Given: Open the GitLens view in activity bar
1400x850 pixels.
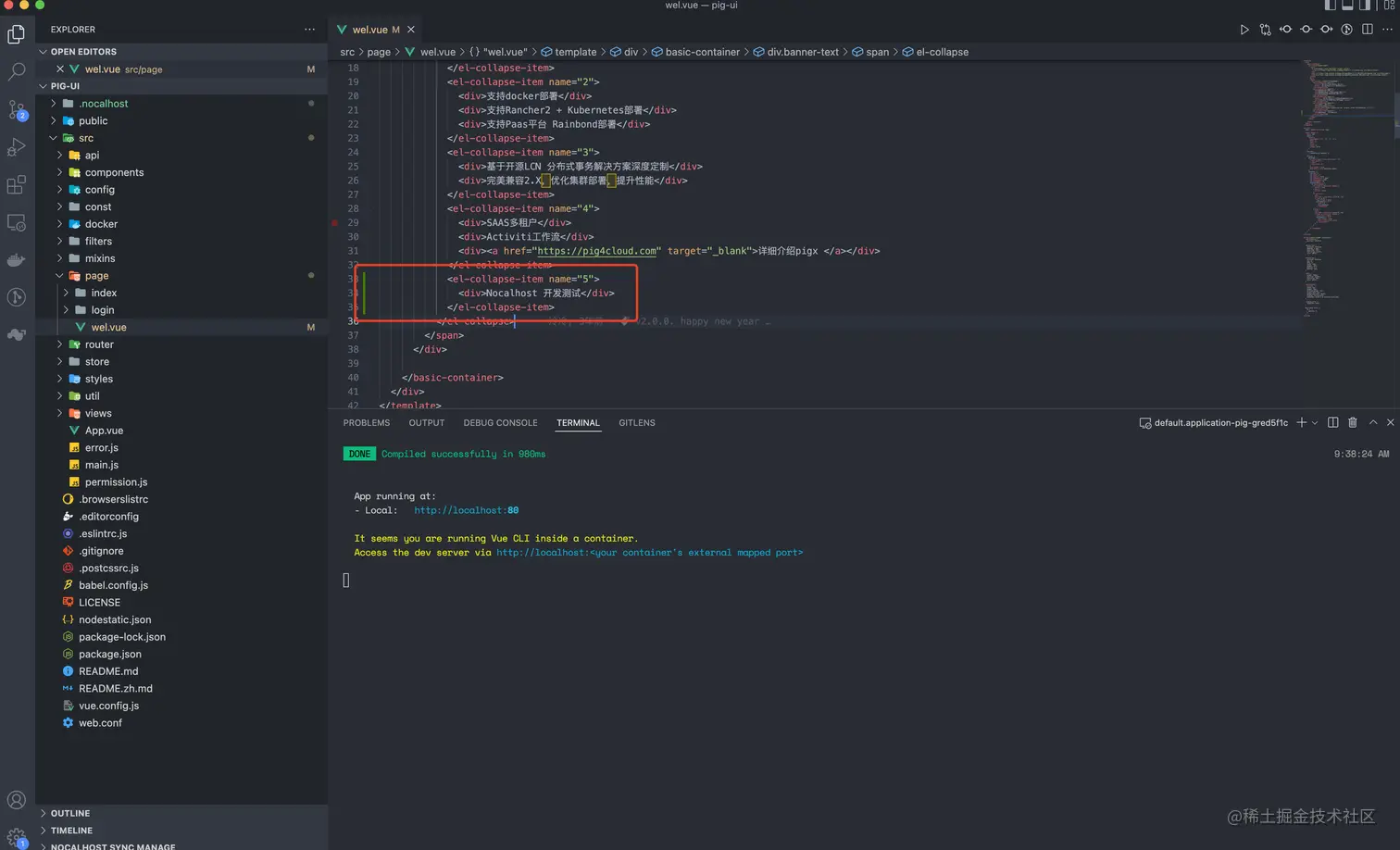Looking at the screenshot, I should (17, 297).
